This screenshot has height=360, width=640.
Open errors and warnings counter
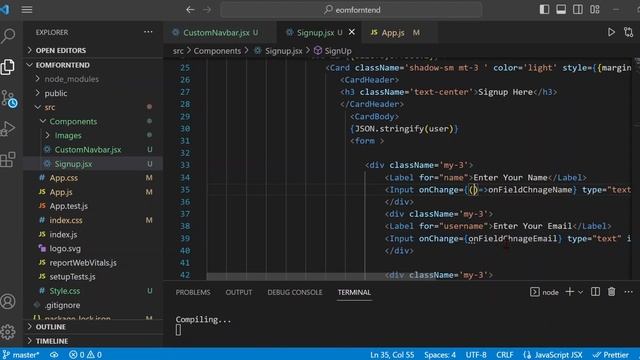coord(86,355)
